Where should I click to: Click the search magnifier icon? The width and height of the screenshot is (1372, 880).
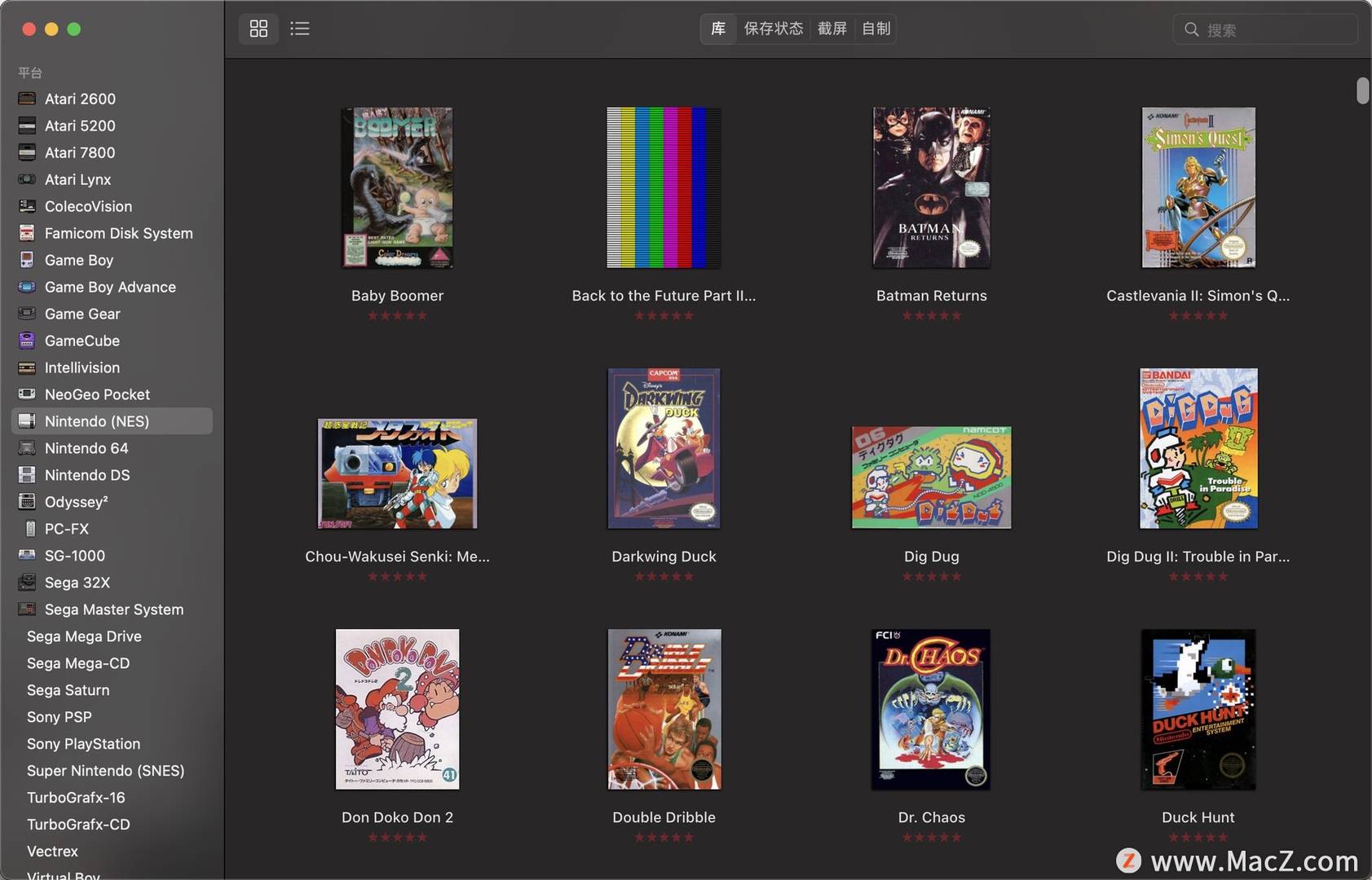tap(1192, 29)
